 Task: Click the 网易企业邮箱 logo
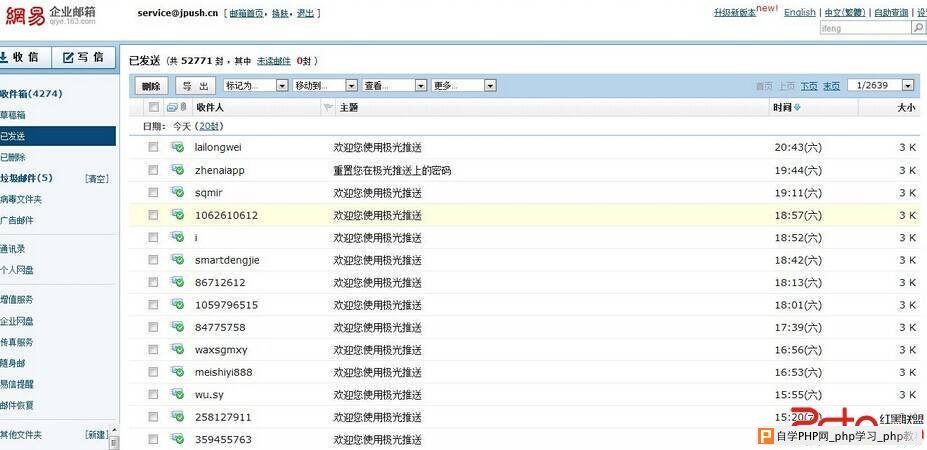click(50, 15)
